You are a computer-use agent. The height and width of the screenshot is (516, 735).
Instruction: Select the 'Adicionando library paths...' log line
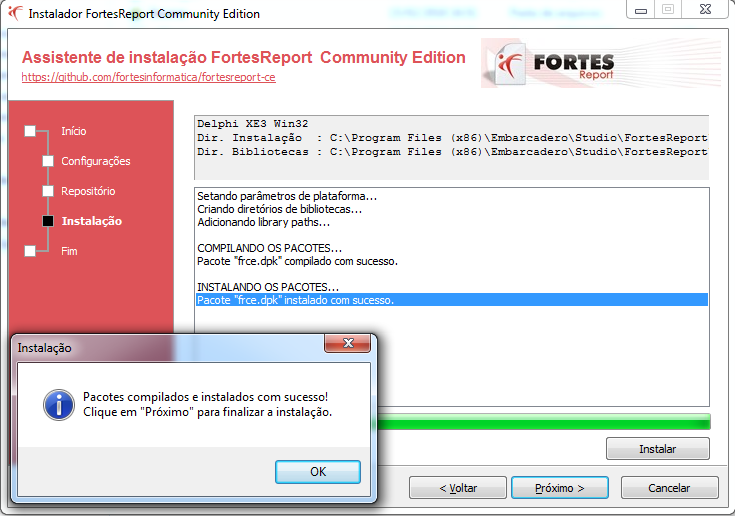263,222
